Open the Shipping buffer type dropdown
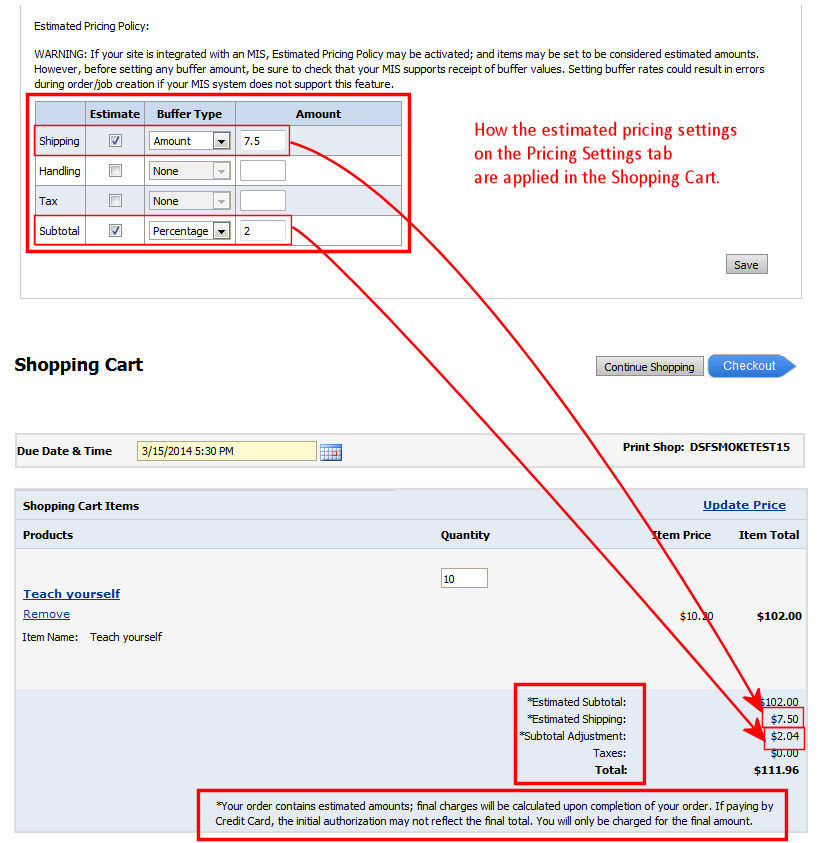 point(220,141)
